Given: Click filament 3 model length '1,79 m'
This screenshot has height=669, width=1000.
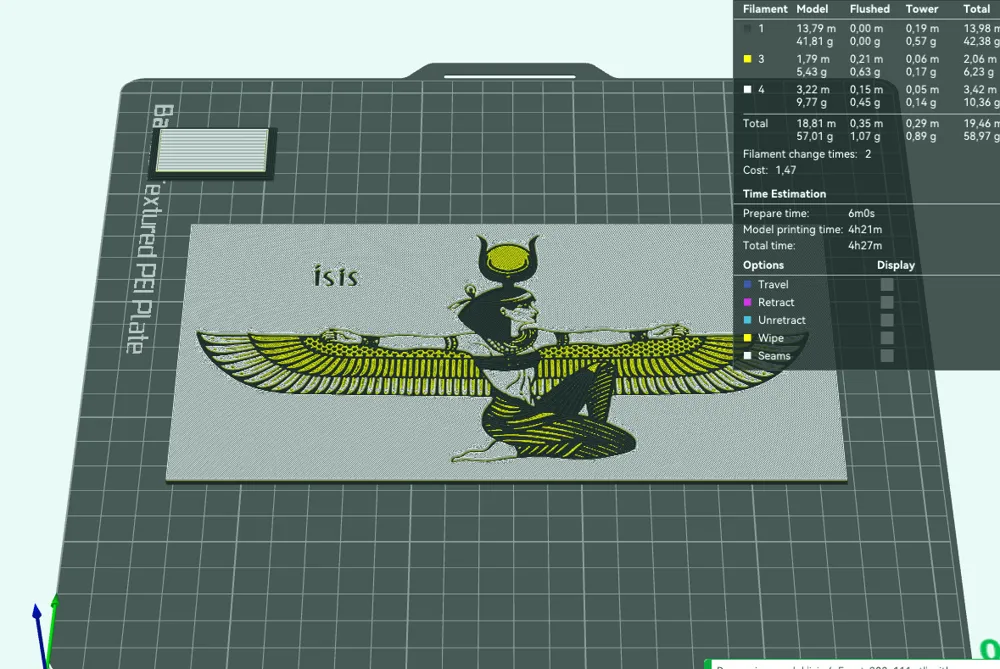Looking at the screenshot, I should click(812, 59).
